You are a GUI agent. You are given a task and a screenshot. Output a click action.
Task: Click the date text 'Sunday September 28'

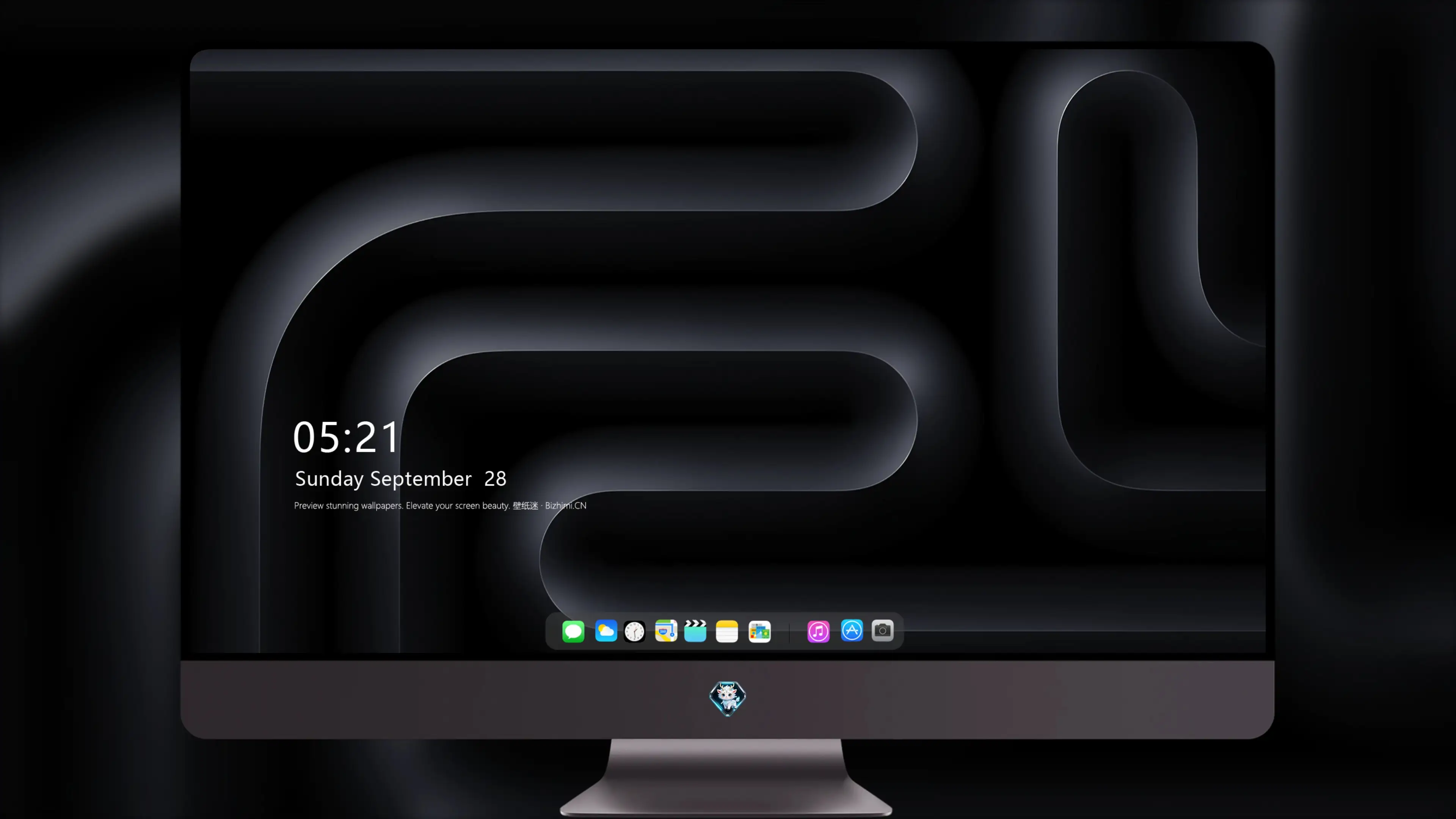coord(401,479)
